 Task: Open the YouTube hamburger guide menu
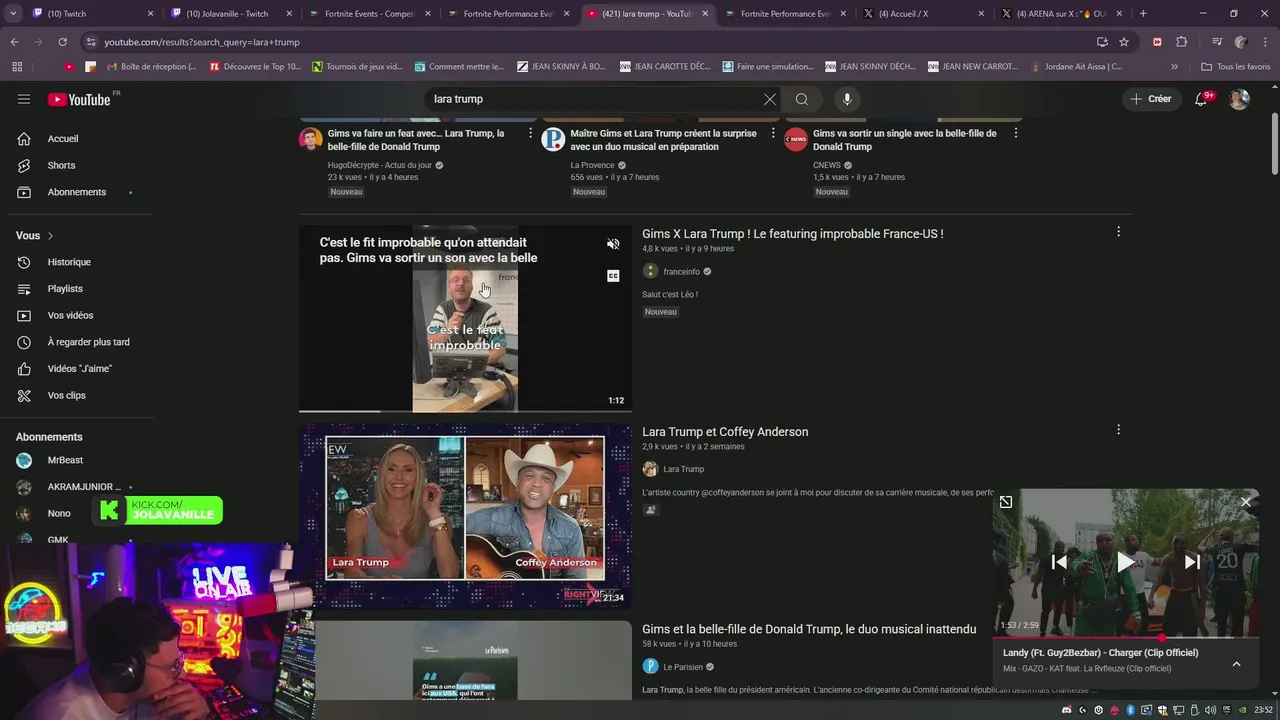(x=24, y=99)
